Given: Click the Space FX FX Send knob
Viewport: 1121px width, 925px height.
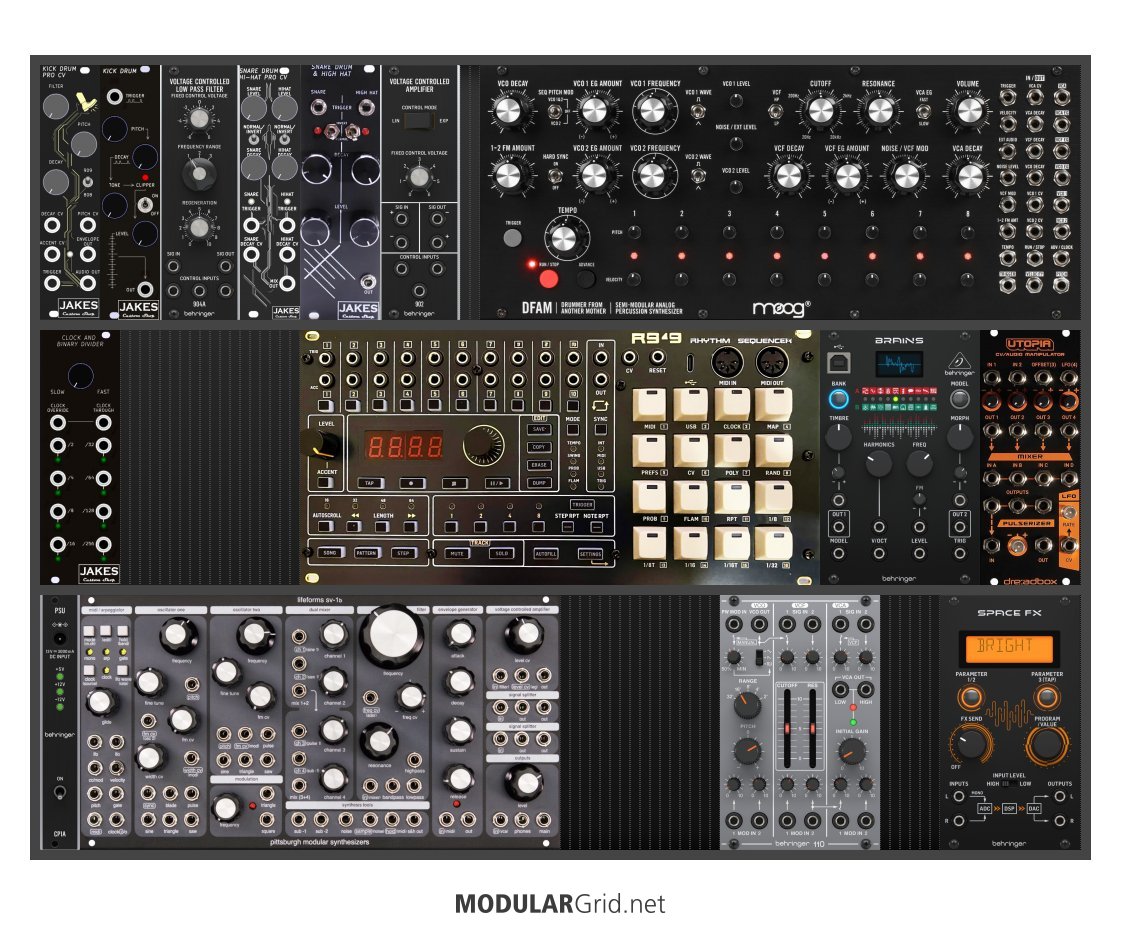Looking at the screenshot, I should pos(971,743).
